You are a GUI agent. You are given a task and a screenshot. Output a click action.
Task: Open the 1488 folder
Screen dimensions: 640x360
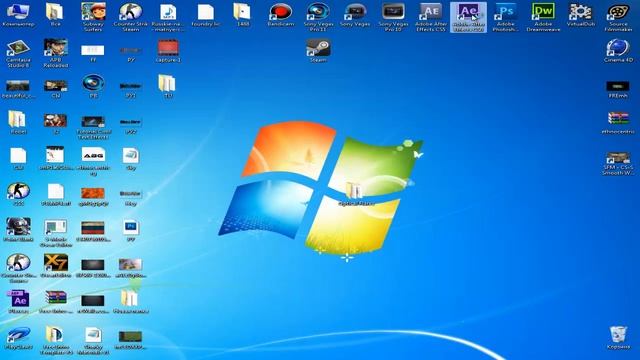[x=242, y=15]
